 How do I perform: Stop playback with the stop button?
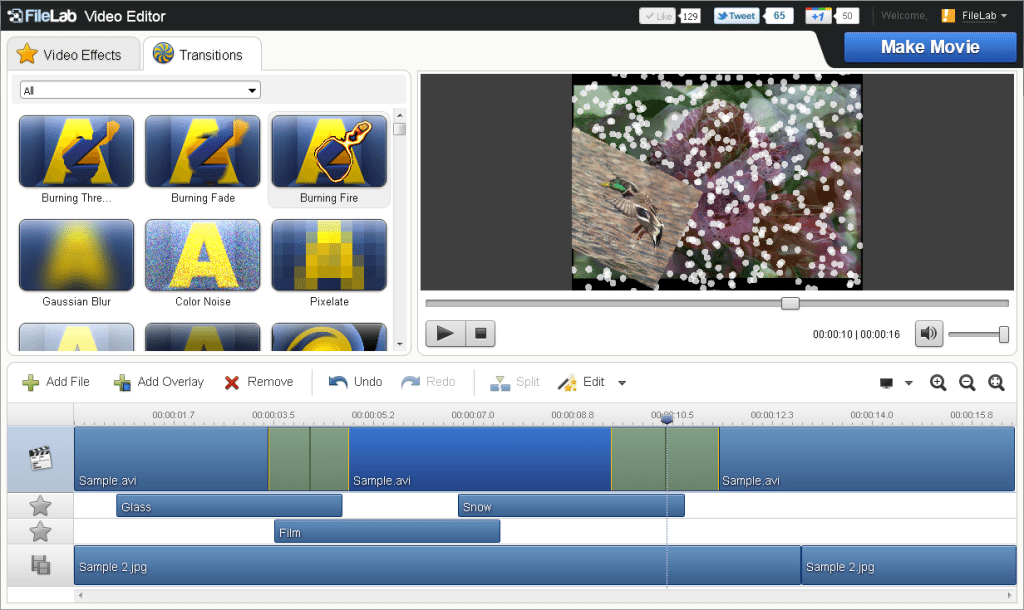pyautogui.click(x=481, y=333)
